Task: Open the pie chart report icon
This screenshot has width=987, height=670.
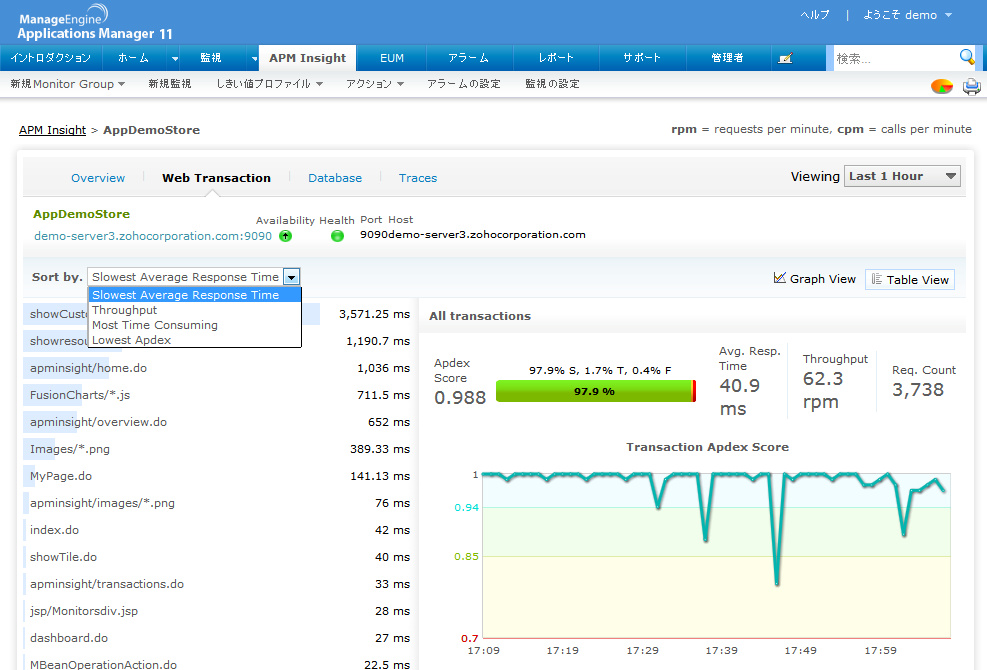Action: pos(941,86)
